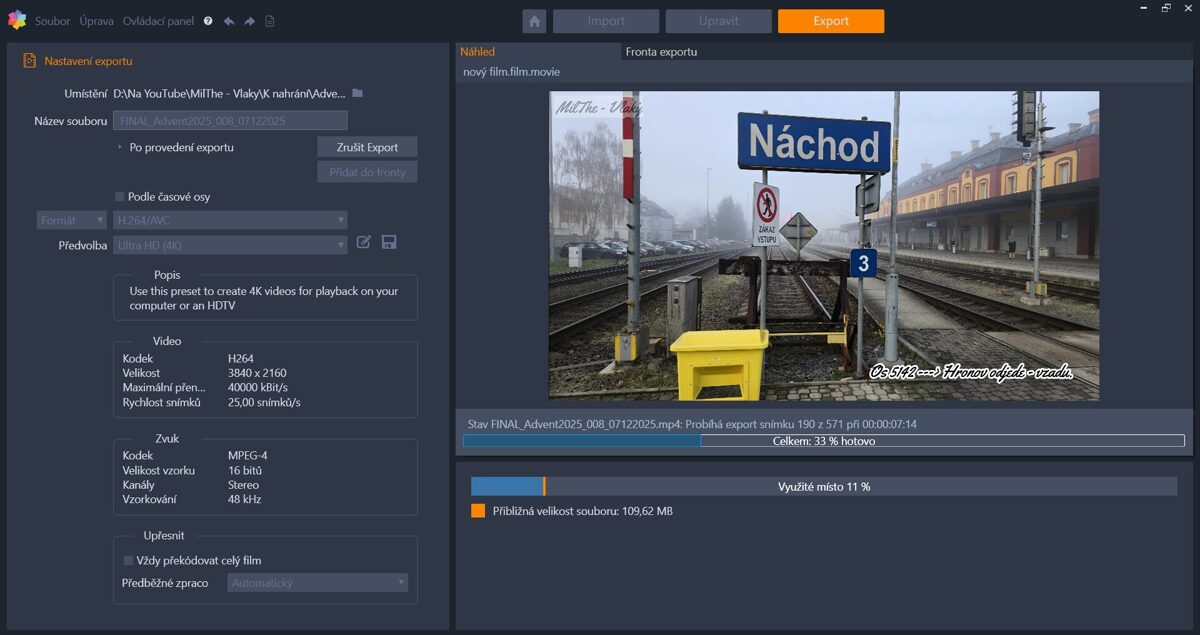Screen dimensions: 1200x635
Task: Open the Ultra HD (4K) preset dropdown
Action: [230, 245]
